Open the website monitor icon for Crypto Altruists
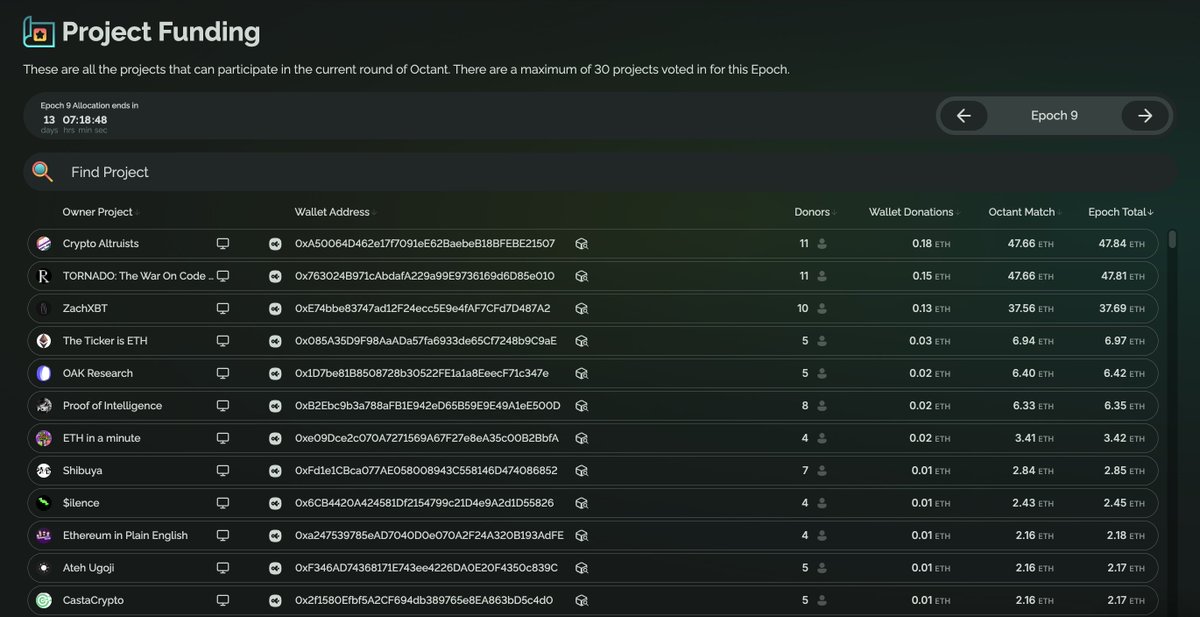This screenshot has width=1200, height=617. click(223, 244)
